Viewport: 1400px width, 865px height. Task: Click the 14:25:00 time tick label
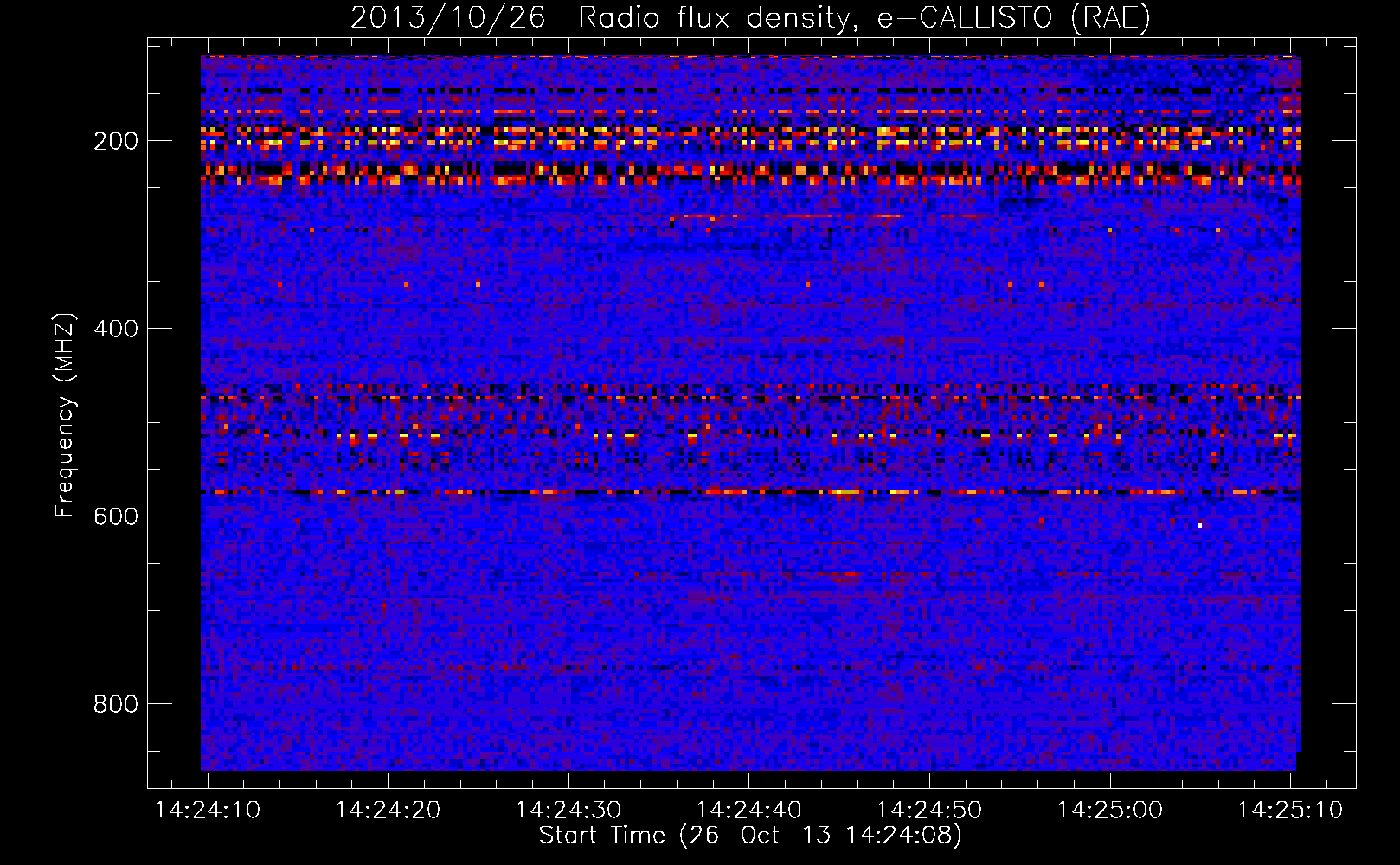pos(1109,811)
